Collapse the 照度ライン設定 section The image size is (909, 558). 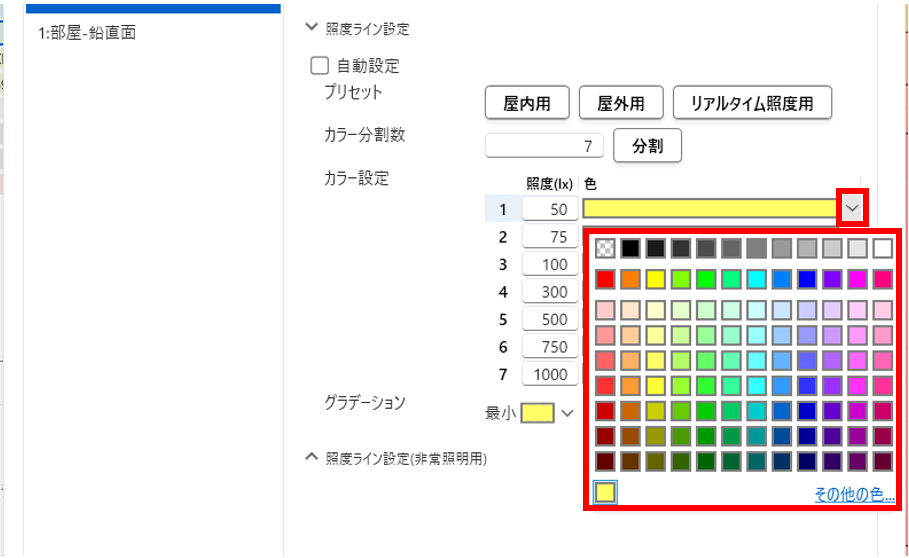click(311, 29)
